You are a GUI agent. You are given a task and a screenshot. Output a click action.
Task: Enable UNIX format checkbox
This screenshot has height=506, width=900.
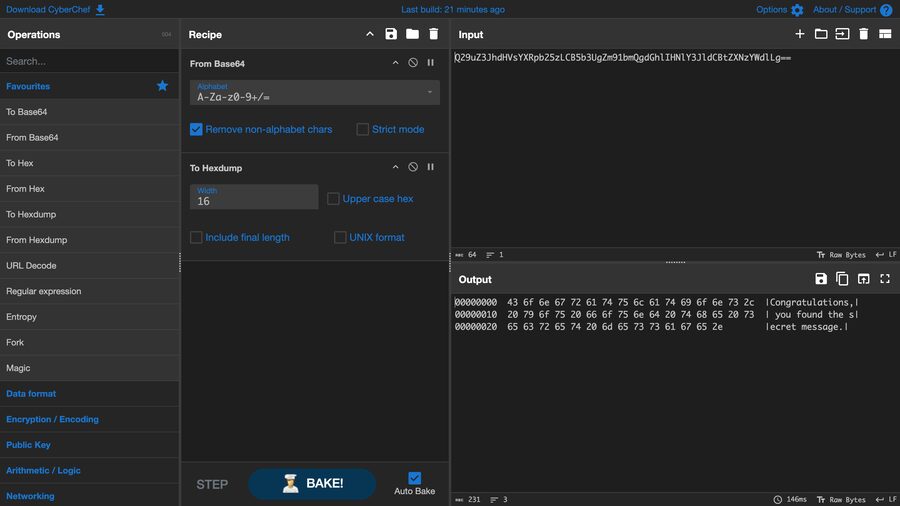point(340,237)
